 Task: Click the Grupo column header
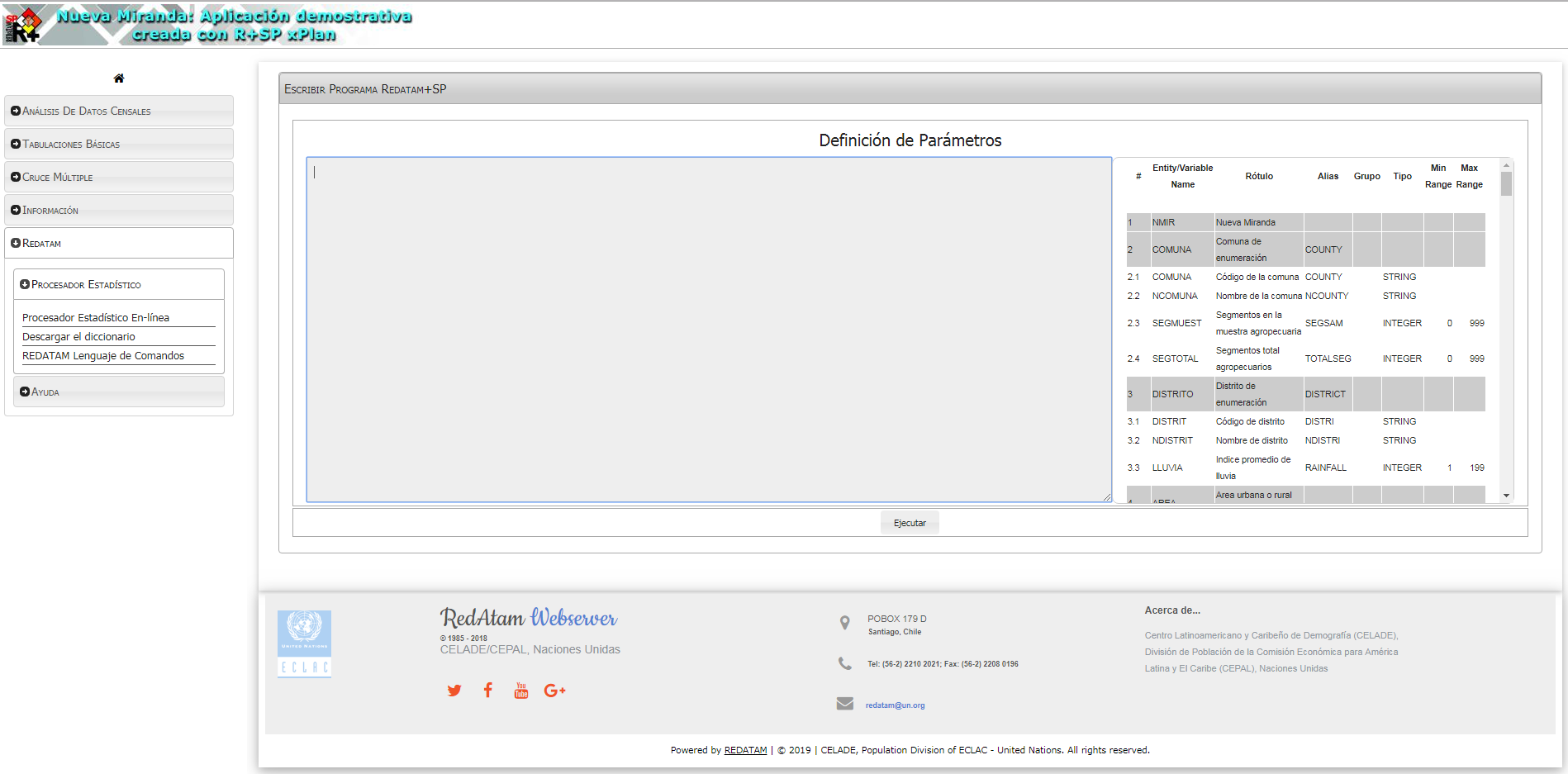tap(1366, 176)
